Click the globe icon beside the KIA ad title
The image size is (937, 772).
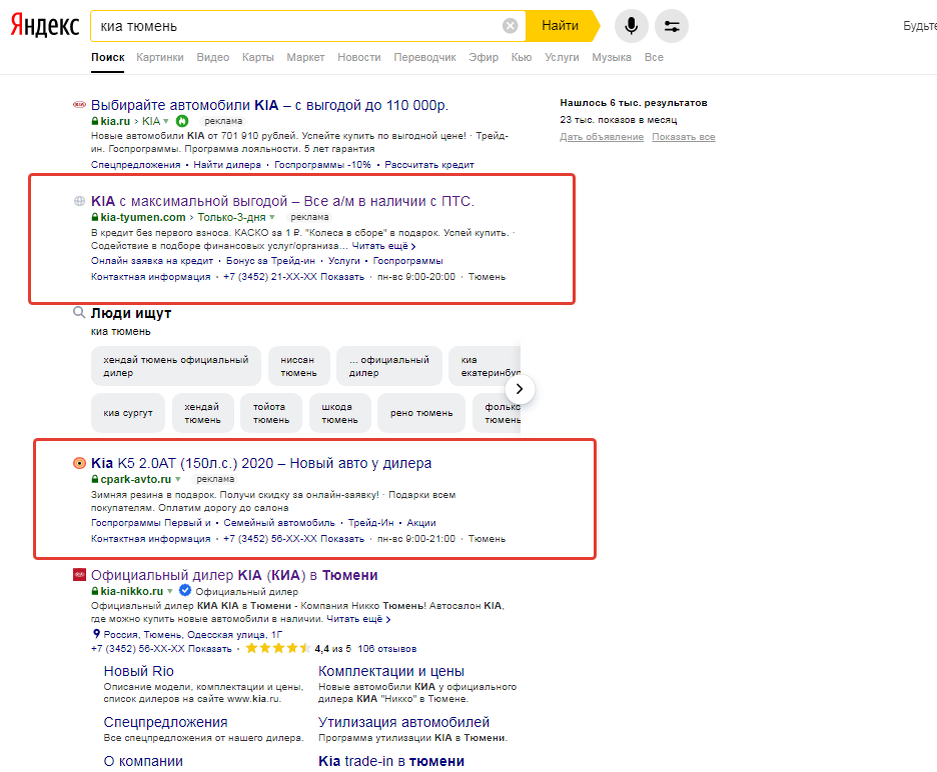click(x=79, y=201)
